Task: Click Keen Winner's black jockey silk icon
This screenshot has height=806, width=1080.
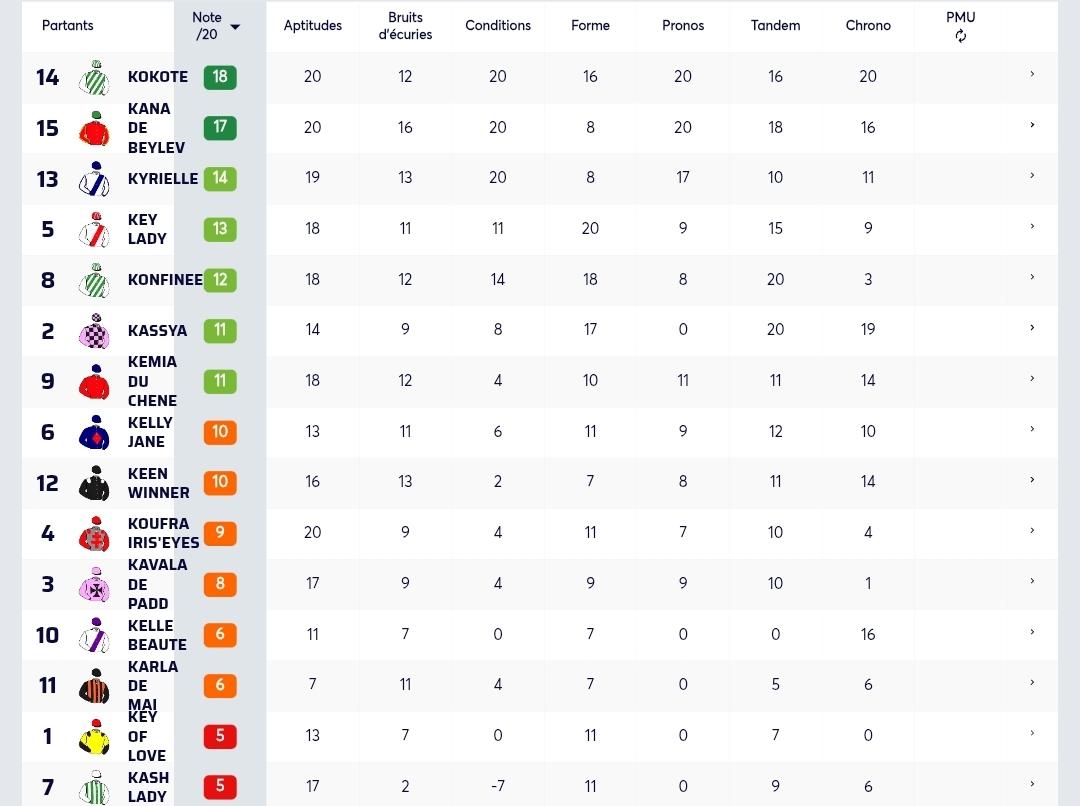Action: coord(94,483)
